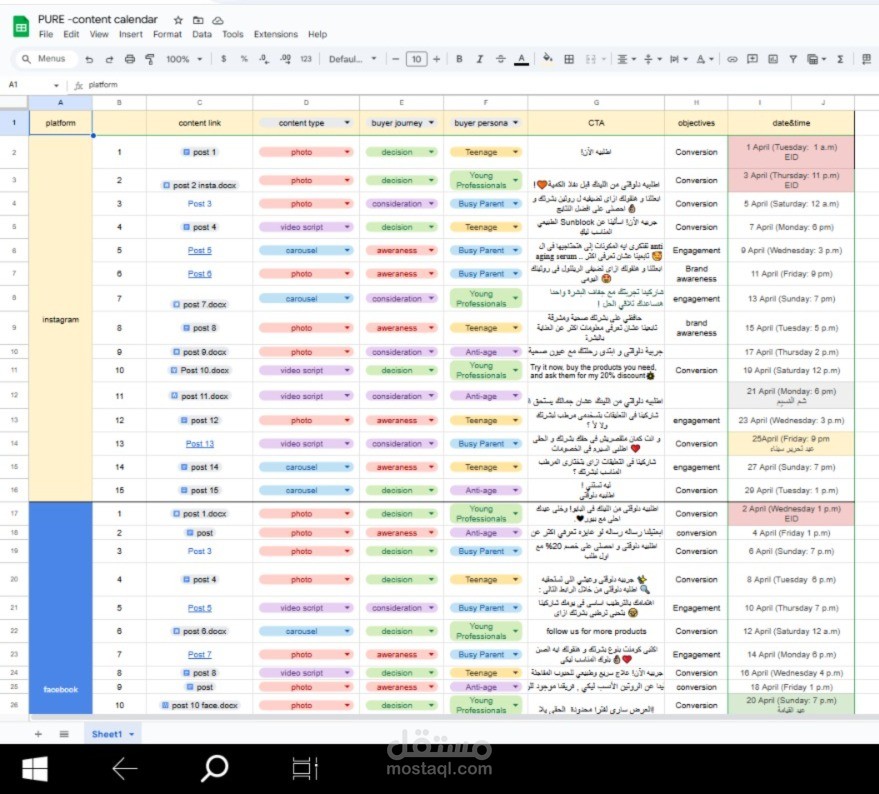This screenshot has height=794, width=879.
Task: Click the increase decimal places icon
Action: [x=285, y=59]
